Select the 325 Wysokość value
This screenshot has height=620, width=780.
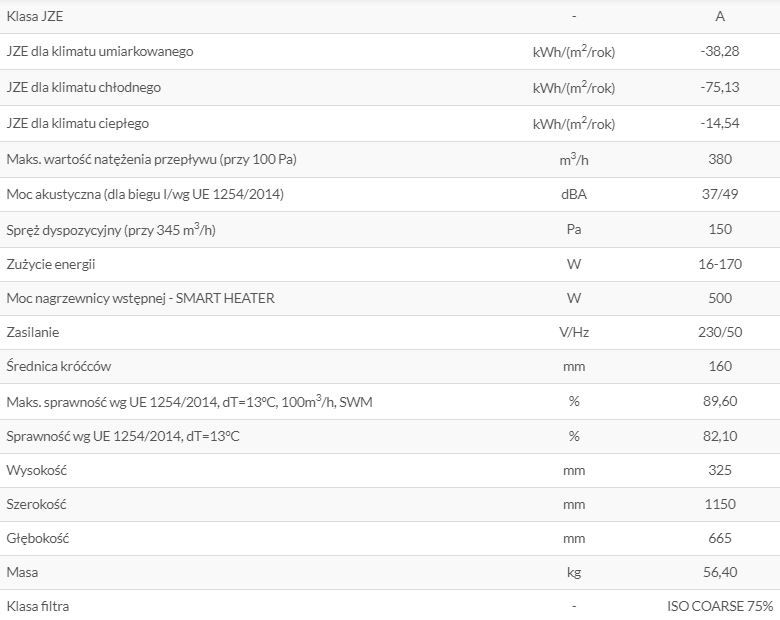tap(720, 470)
